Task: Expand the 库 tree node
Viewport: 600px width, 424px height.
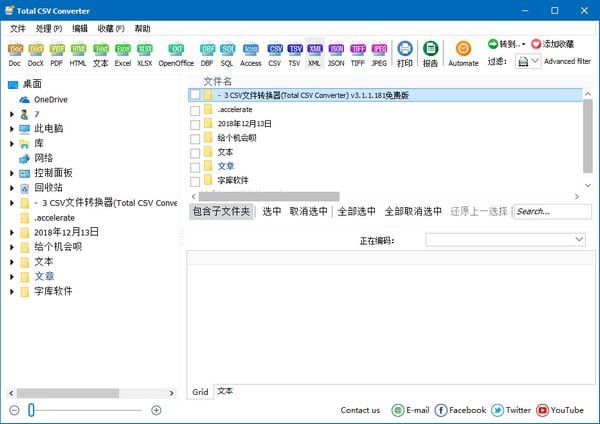Action: coord(12,144)
